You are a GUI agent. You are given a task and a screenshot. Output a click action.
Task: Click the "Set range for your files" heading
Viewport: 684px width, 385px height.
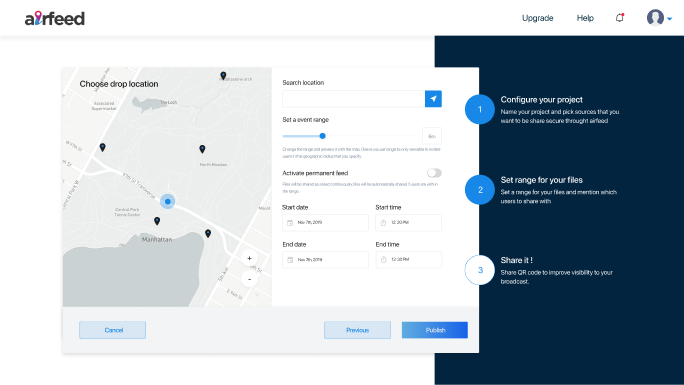pos(541,180)
